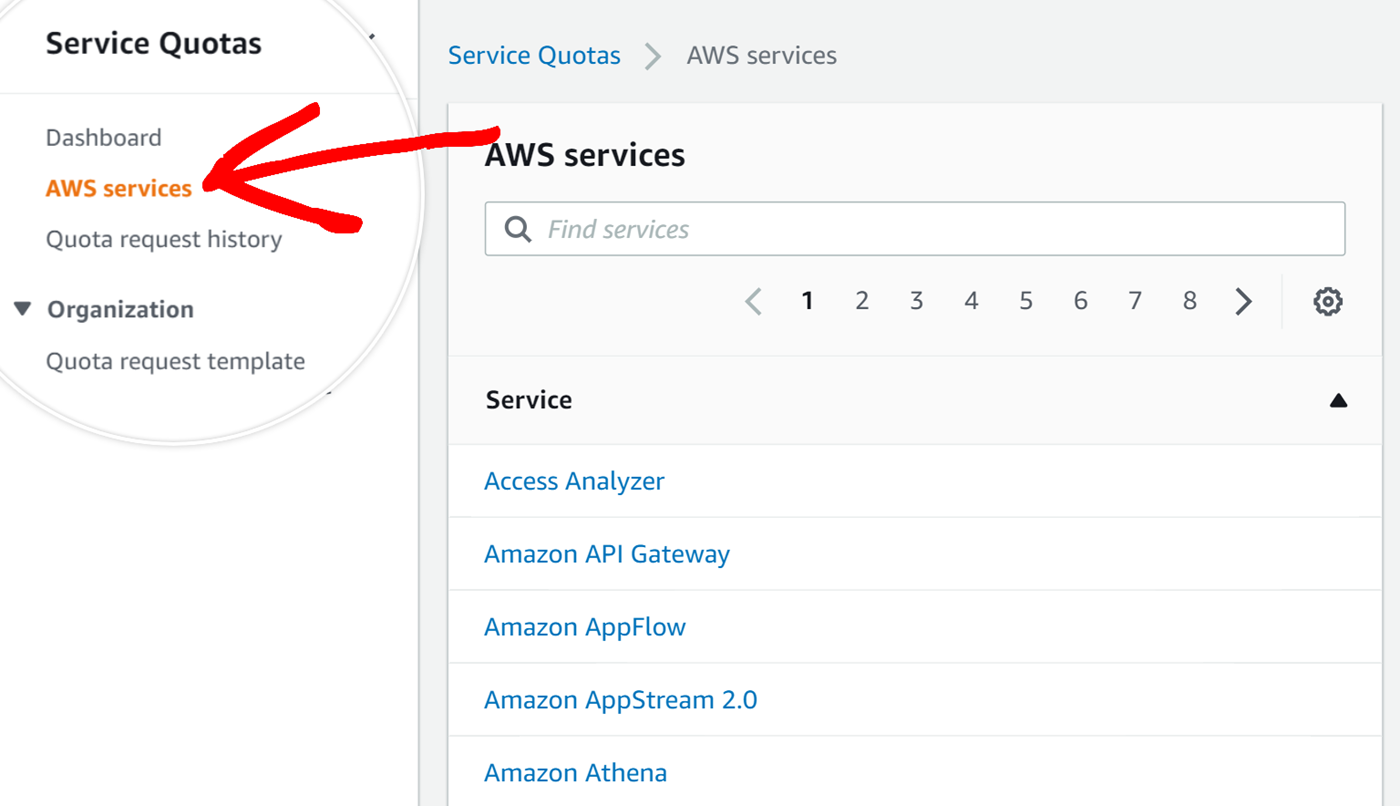Open Quota request history
This screenshot has width=1400, height=806.
tap(164, 239)
